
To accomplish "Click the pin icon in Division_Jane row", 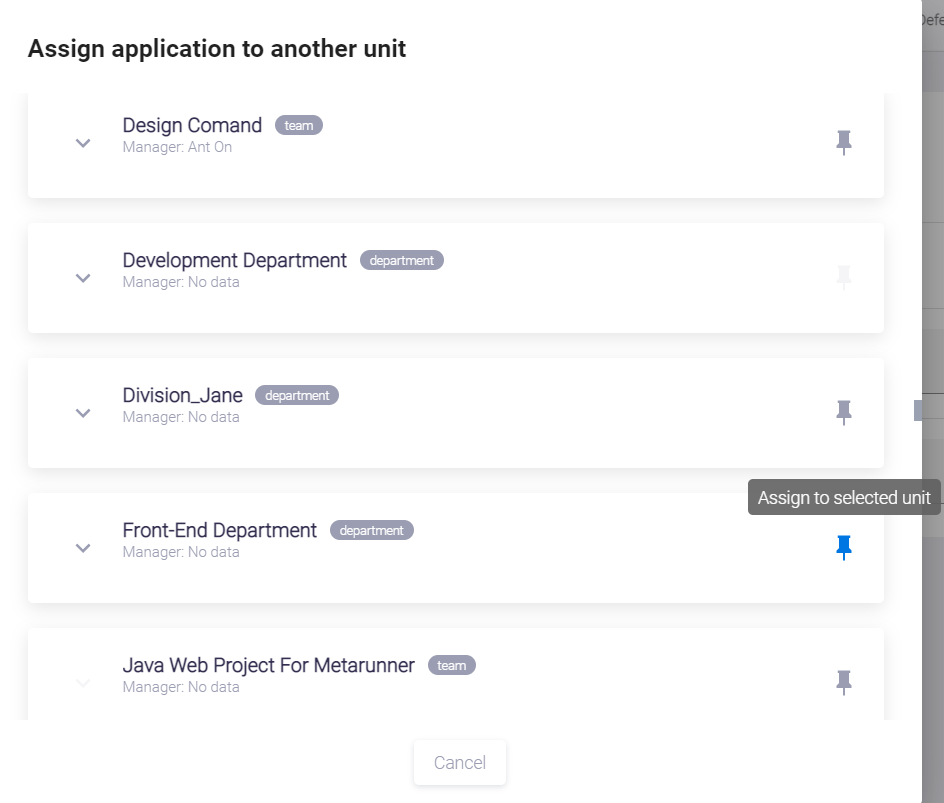I will click(844, 412).
